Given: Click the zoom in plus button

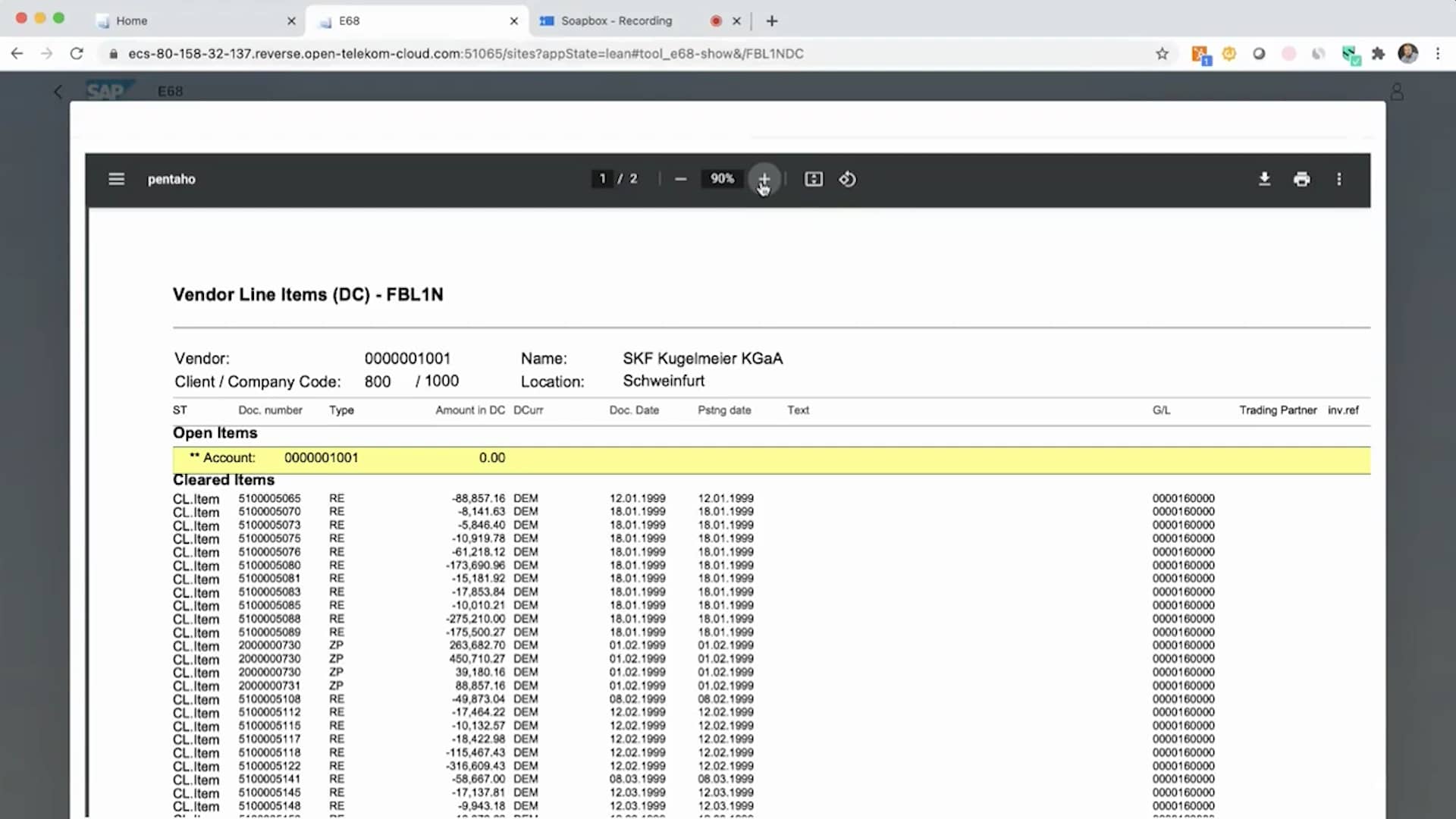Looking at the screenshot, I should tap(764, 179).
